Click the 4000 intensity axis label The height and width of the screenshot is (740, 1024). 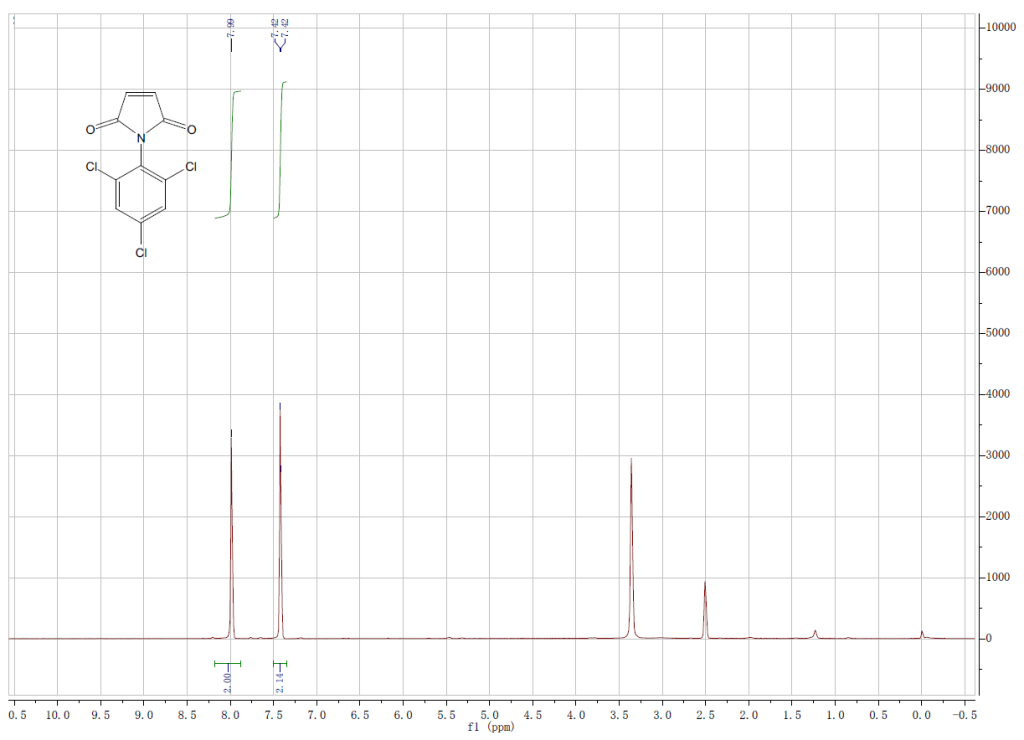coord(998,394)
